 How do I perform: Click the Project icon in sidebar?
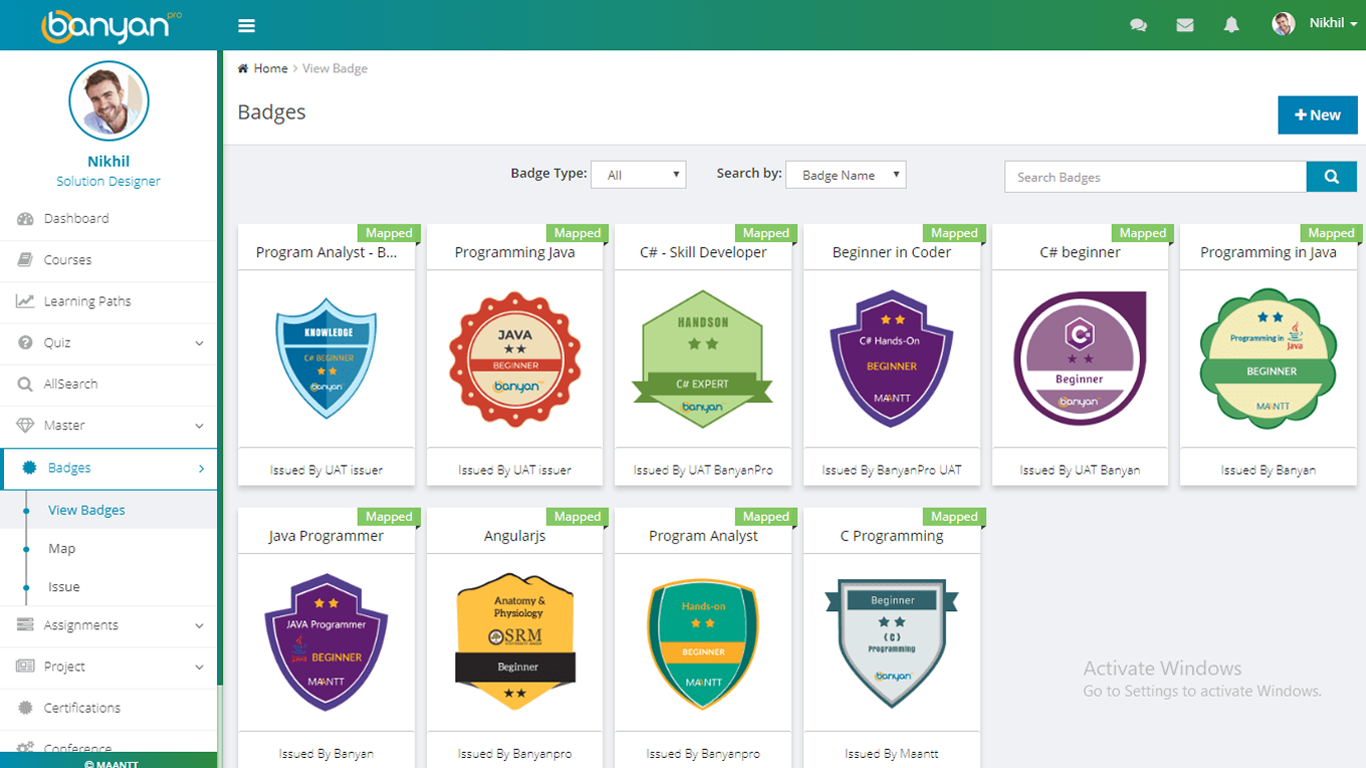(25, 666)
